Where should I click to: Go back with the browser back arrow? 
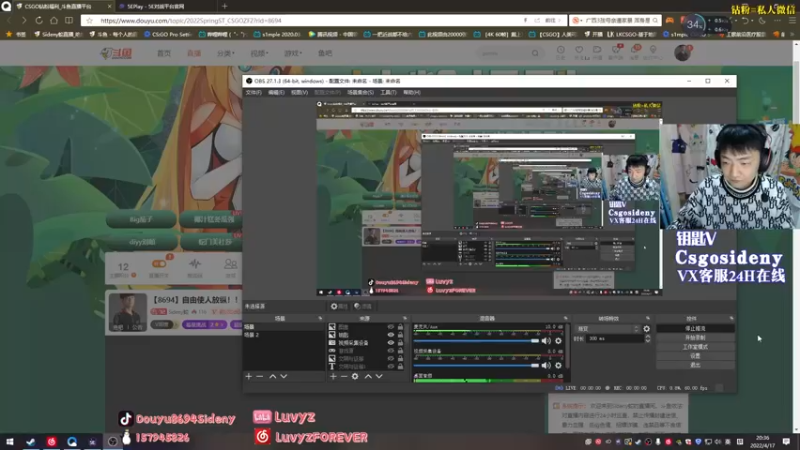point(9,20)
